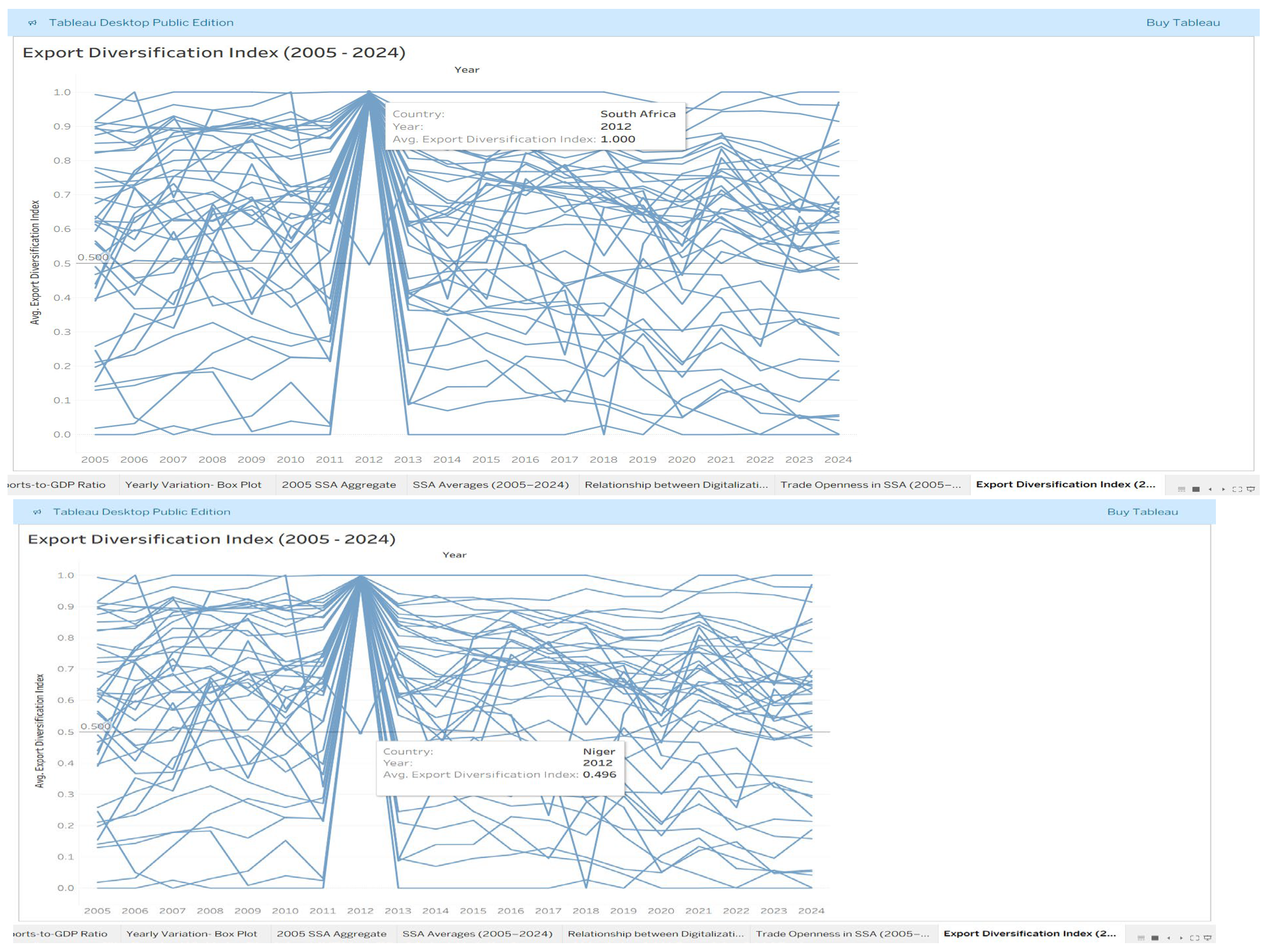1265x952 pixels.
Task: Click Buy Tableau link in the upper window
Action: tap(1183, 23)
